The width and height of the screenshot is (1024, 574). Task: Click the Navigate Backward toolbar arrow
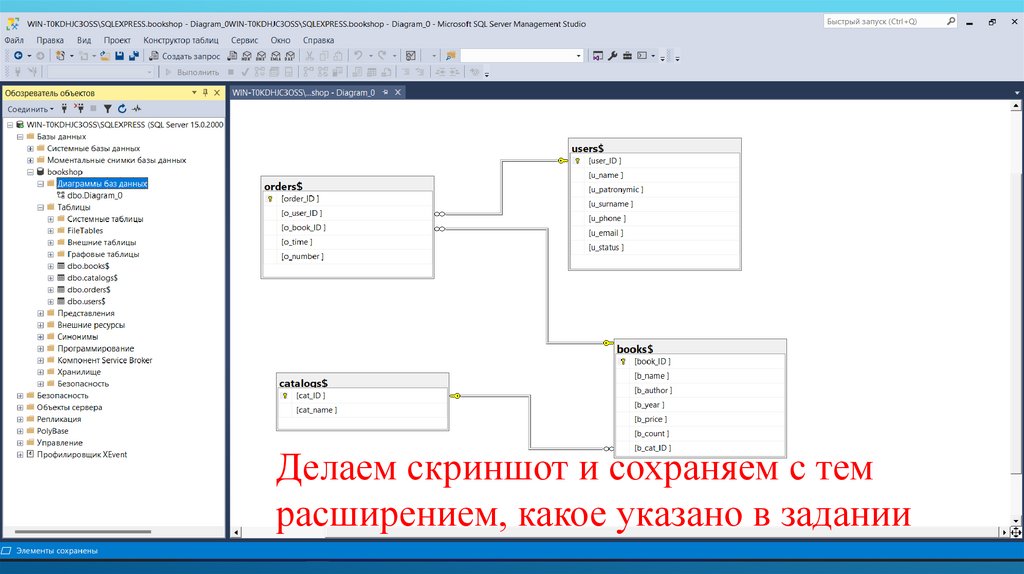pyautogui.click(x=18, y=56)
